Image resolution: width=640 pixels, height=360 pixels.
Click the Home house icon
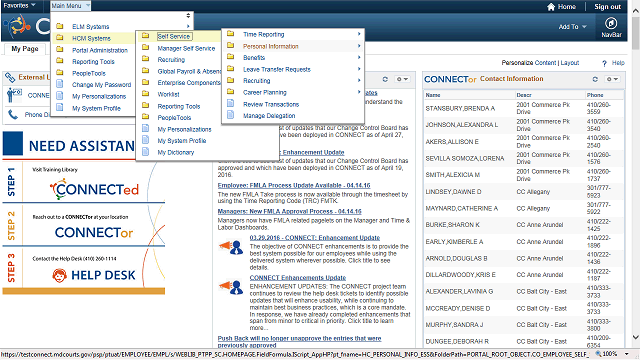tap(551, 7)
